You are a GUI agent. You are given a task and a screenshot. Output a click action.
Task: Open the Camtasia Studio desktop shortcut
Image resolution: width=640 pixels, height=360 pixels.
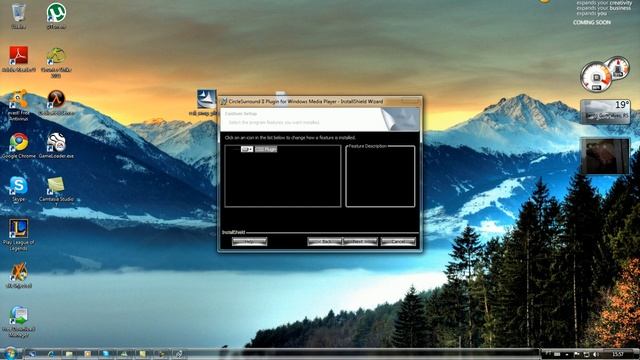coord(56,189)
